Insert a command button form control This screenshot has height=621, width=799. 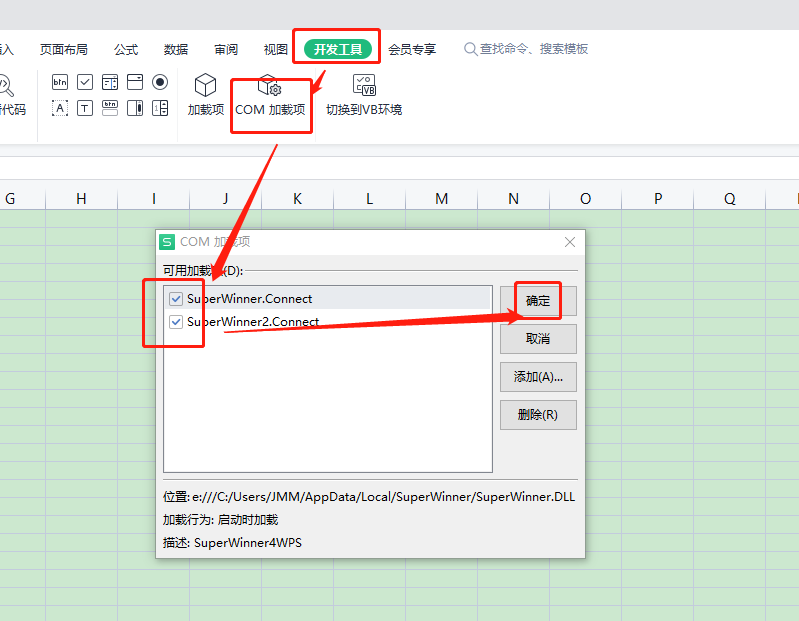pyautogui.click(x=60, y=82)
